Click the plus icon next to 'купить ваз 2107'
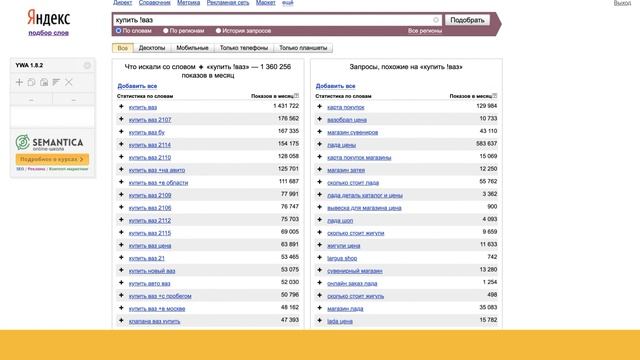 pyautogui.click(x=121, y=119)
